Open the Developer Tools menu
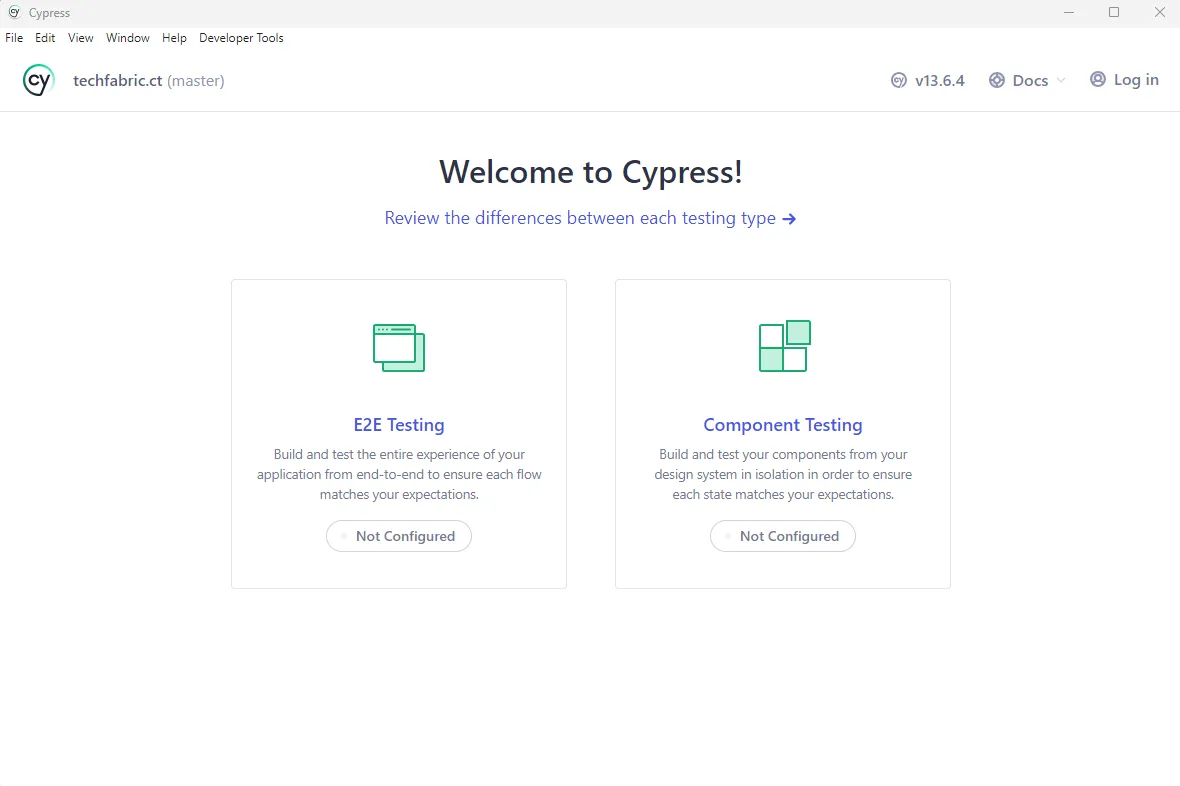The width and height of the screenshot is (1180, 786). pyautogui.click(x=241, y=38)
